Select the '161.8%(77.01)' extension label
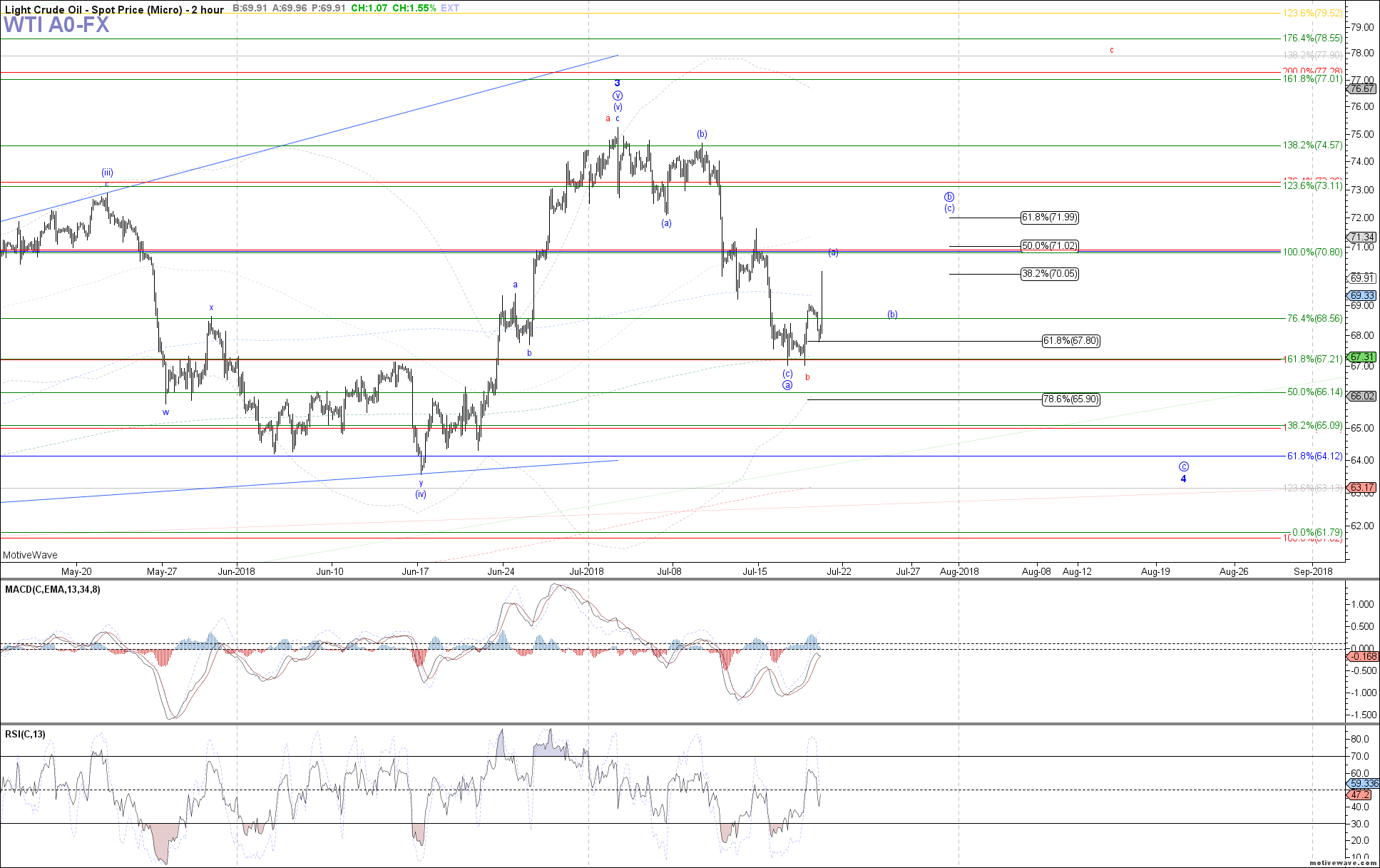This screenshot has height=868, width=1380. (1312, 78)
